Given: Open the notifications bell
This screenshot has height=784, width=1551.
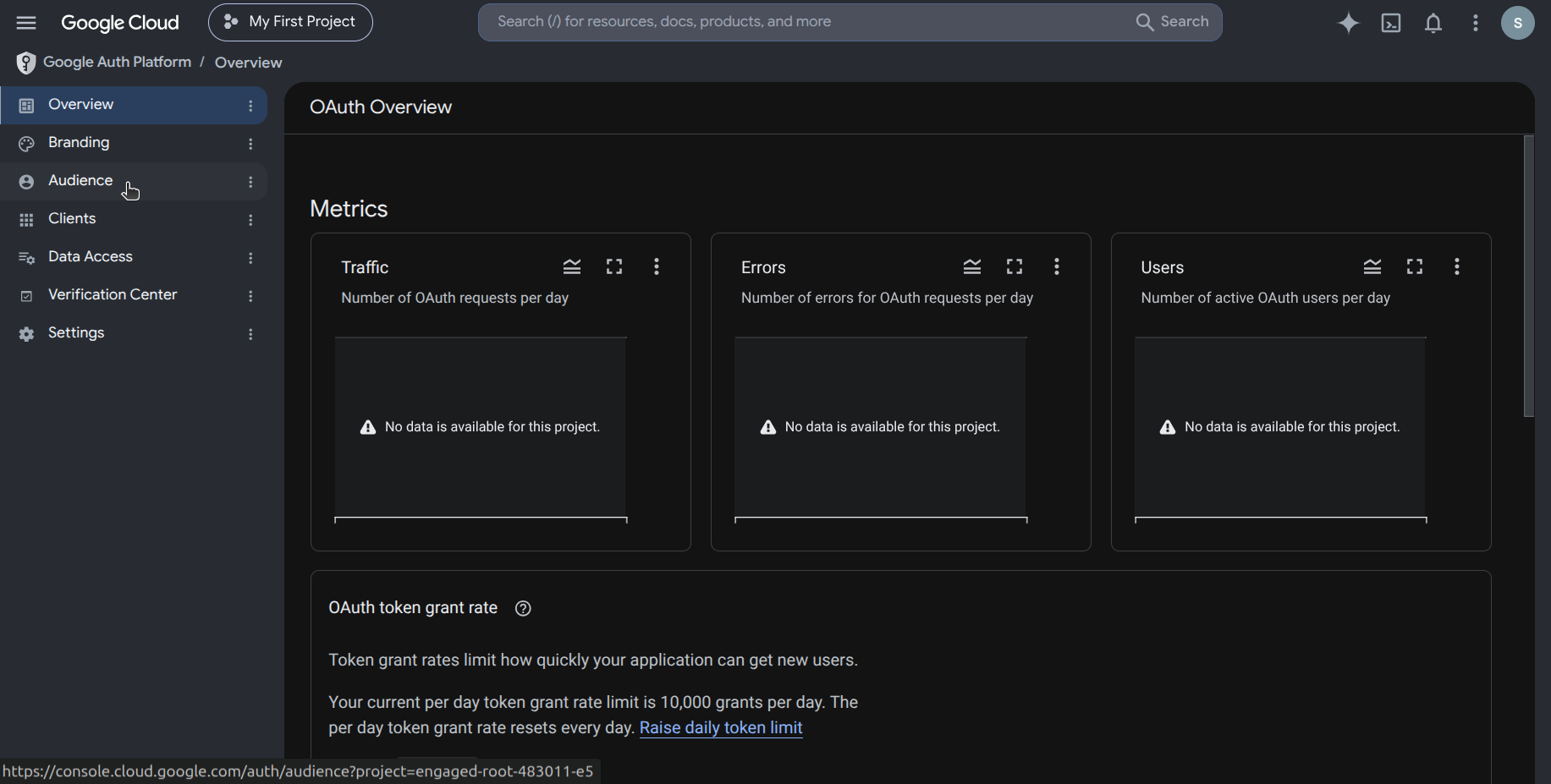Looking at the screenshot, I should point(1433,23).
